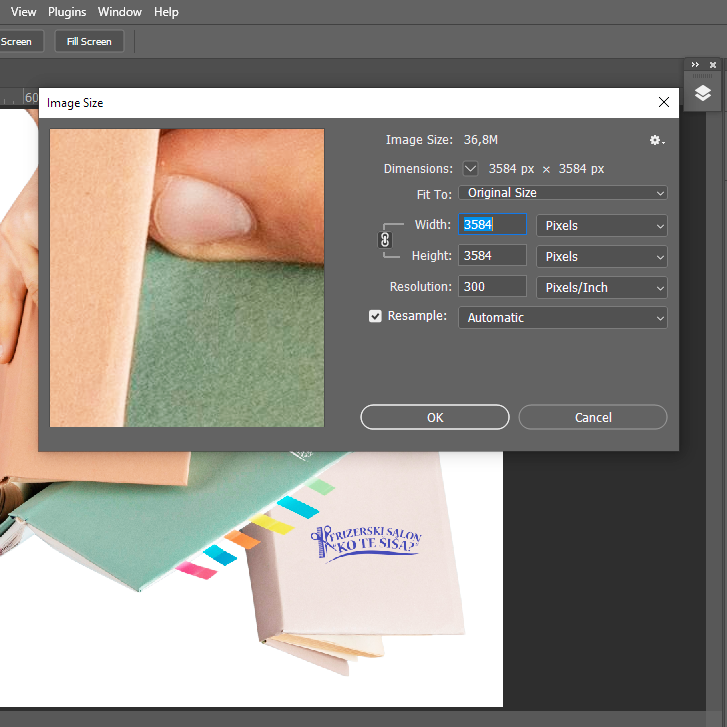Screen dimensions: 727x727
Task: Click the Resolution input field
Action: 492,287
